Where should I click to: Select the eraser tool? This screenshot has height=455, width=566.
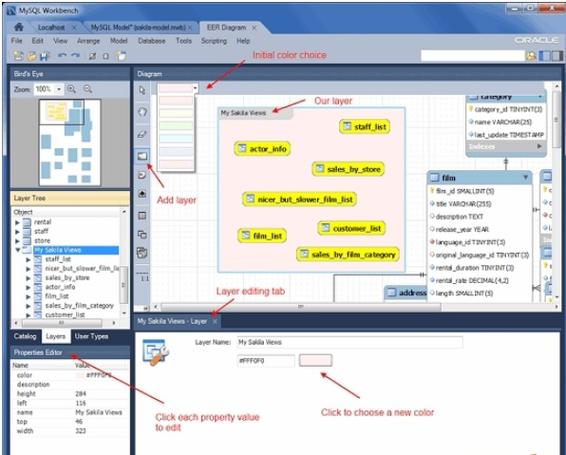pos(142,134)
